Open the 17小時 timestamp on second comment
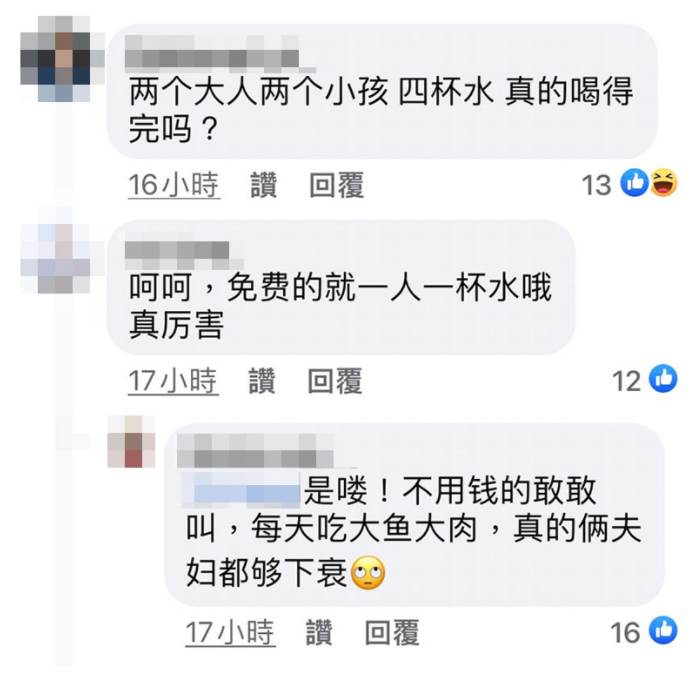This screenshot has height=679, width=691. coord(173,381)
